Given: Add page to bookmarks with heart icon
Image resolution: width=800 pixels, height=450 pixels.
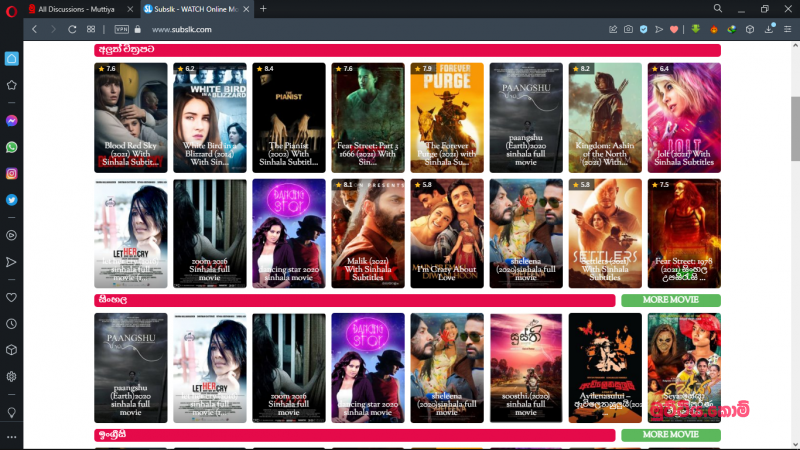Looking at the screenshot, I should pos(674,30).
